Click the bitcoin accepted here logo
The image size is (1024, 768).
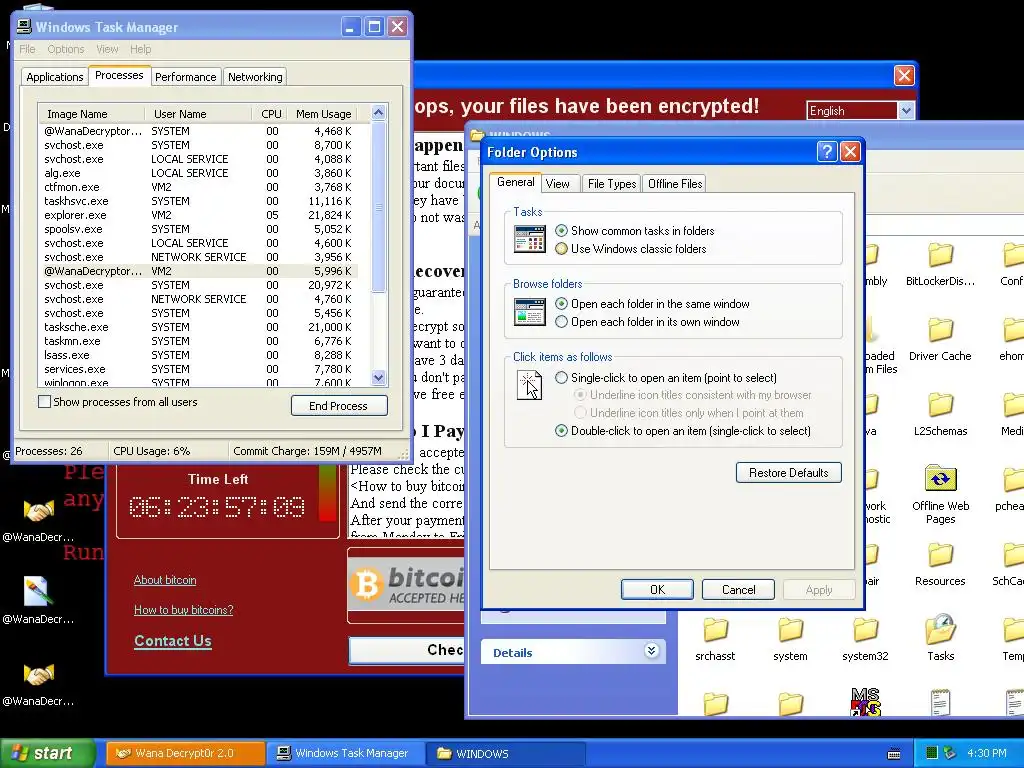(407, 584)
